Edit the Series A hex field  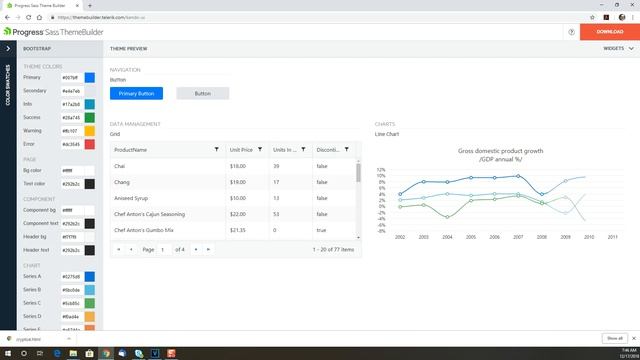72,277
